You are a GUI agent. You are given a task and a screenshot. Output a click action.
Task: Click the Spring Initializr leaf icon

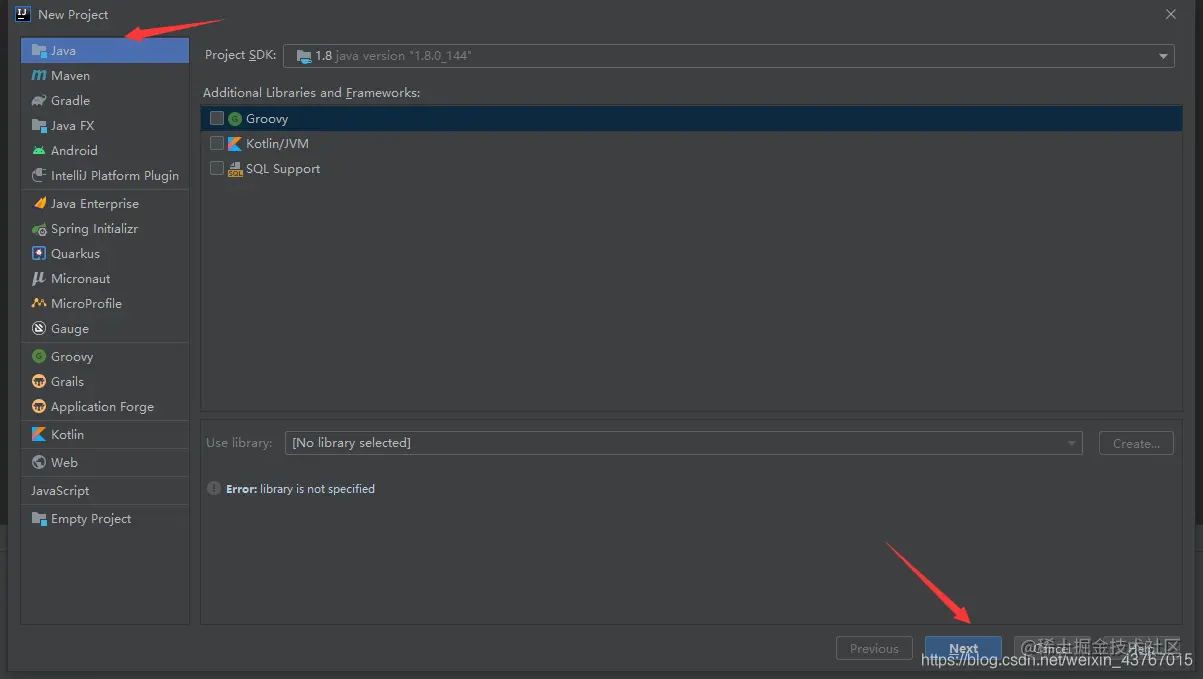point(39,228)
